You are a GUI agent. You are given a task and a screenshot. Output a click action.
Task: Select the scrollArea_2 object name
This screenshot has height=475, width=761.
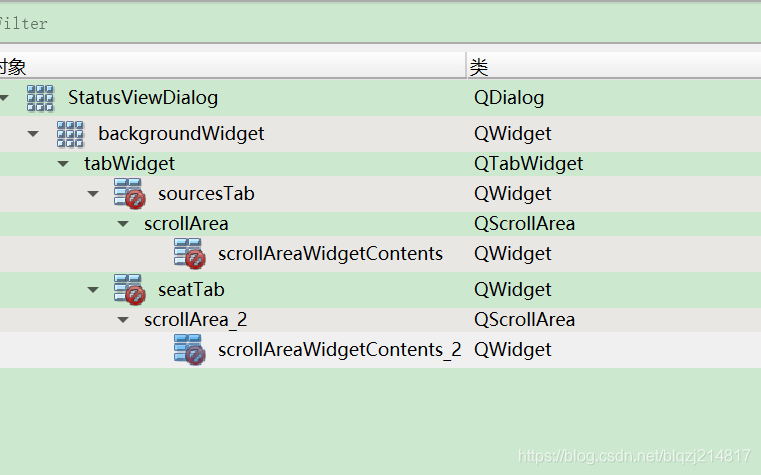(x=196, y=320)
